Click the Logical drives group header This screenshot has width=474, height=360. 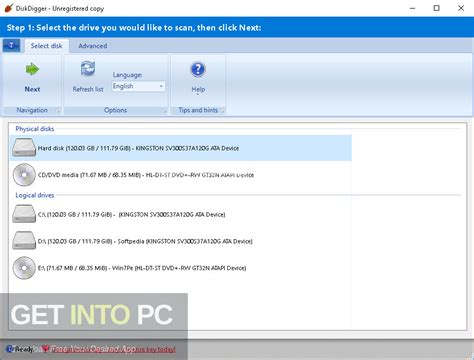(x=35, y=195)
